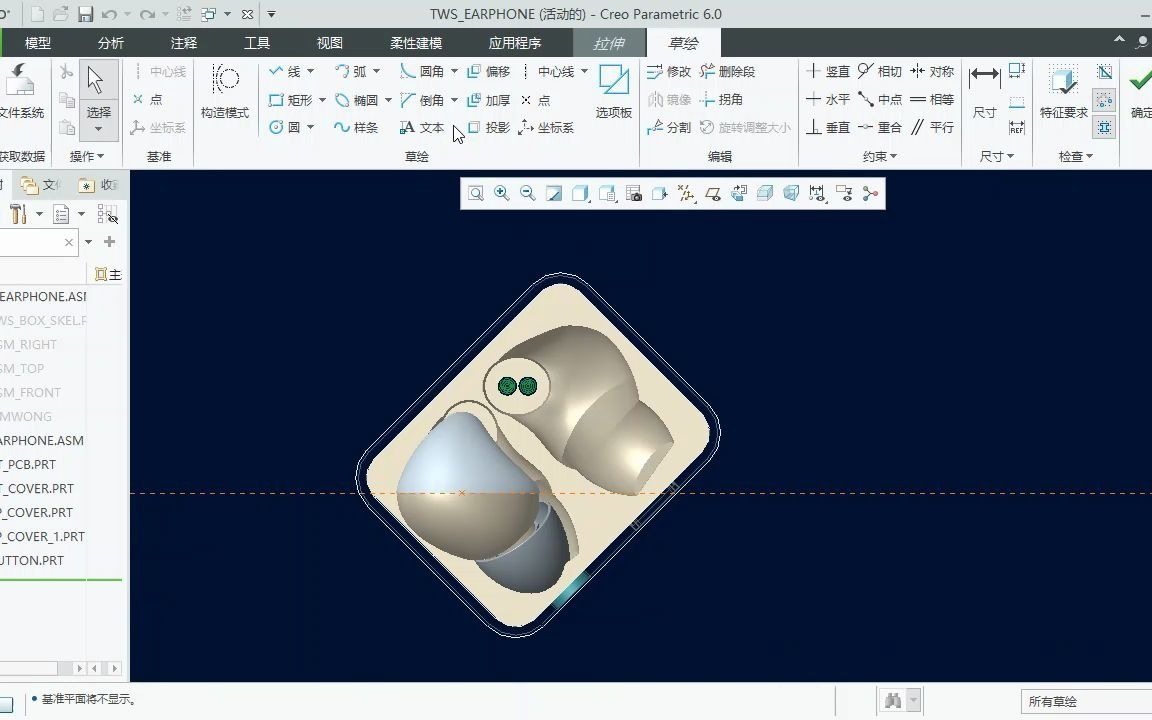
Task: Click the scissors Cut icon
Action: [x=66, y=71]
